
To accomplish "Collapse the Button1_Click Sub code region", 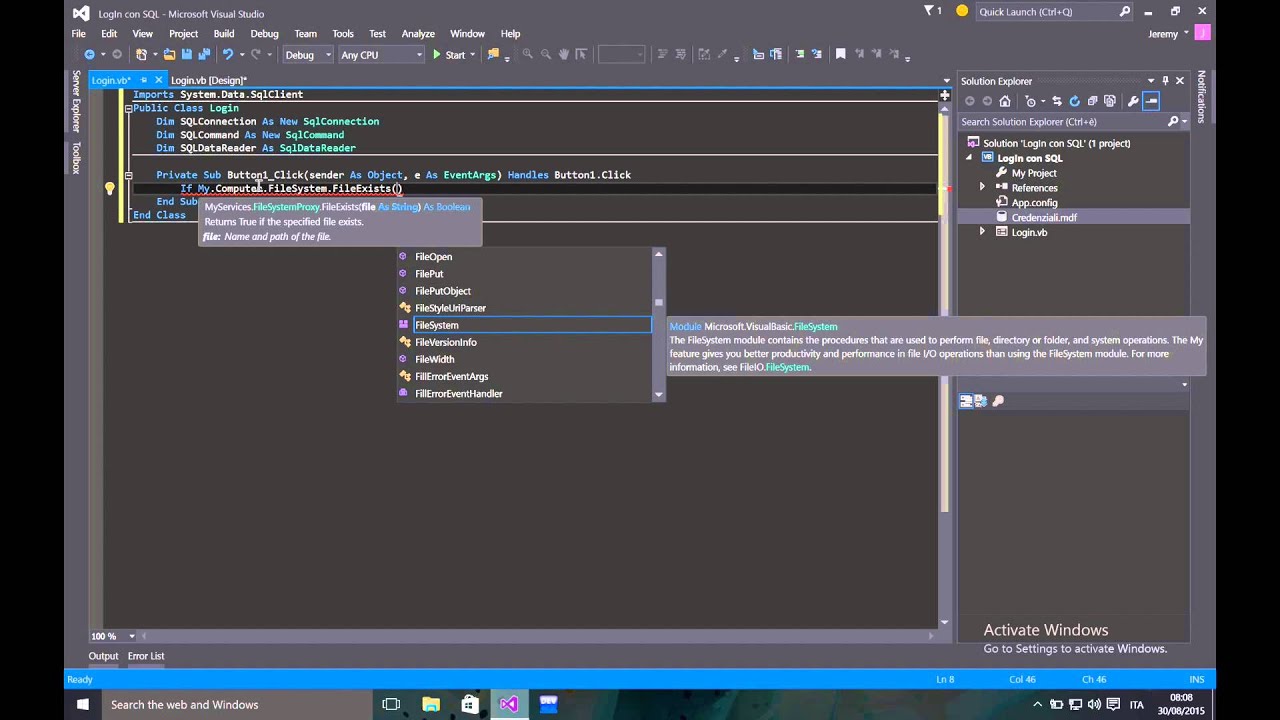I will click(128, 175).
